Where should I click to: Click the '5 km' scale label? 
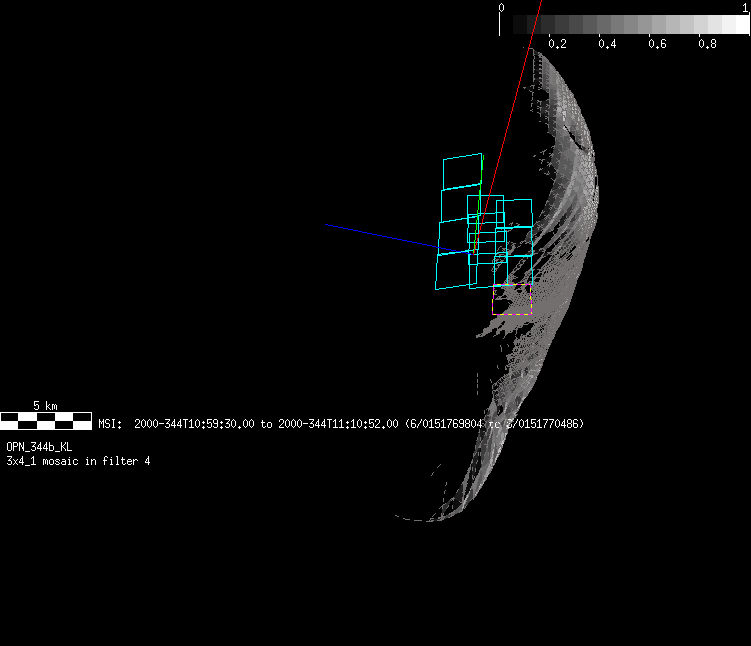click(x=45, y=405)
